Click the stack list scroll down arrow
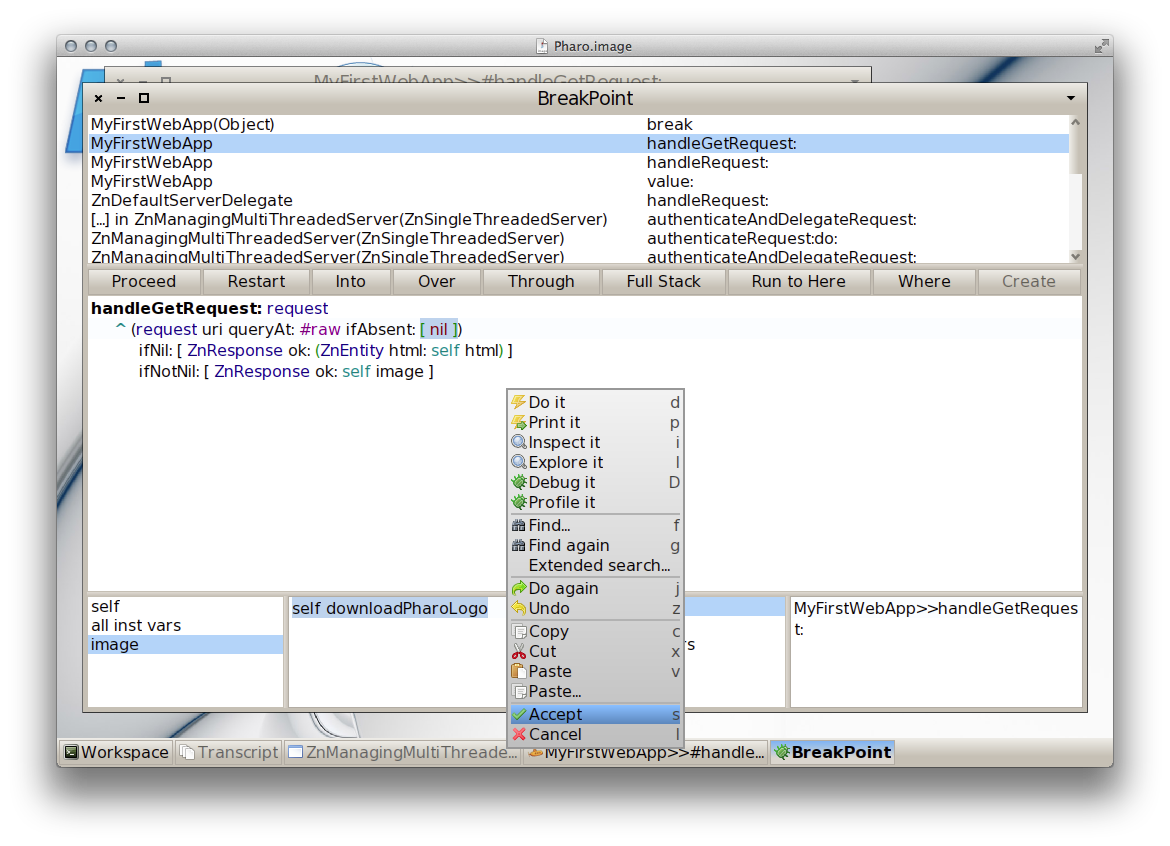The height and width of the screenshot is (846, 1170). coord(1075,256)
